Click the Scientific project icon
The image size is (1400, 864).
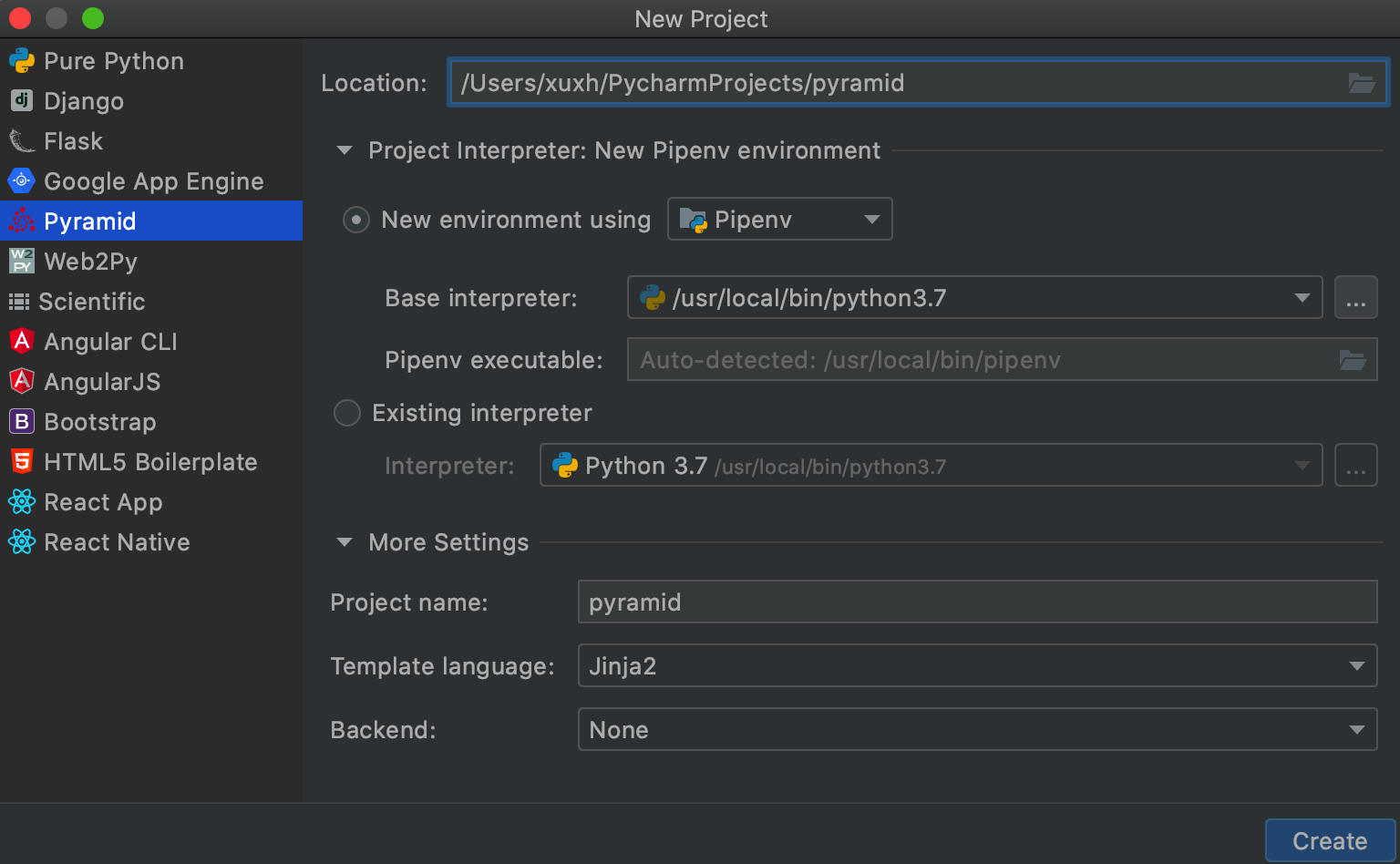(x=19, y=302)
